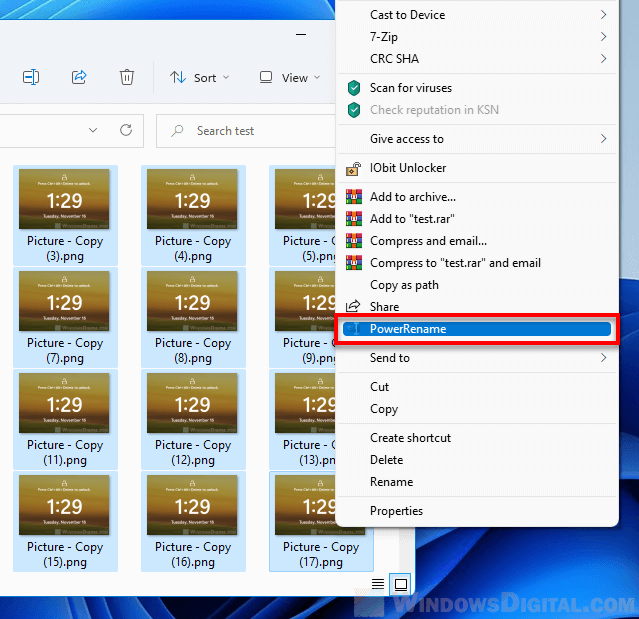639x619 pixels.
Task: Open Properties from the context menu
Action: tap(477, 511)
